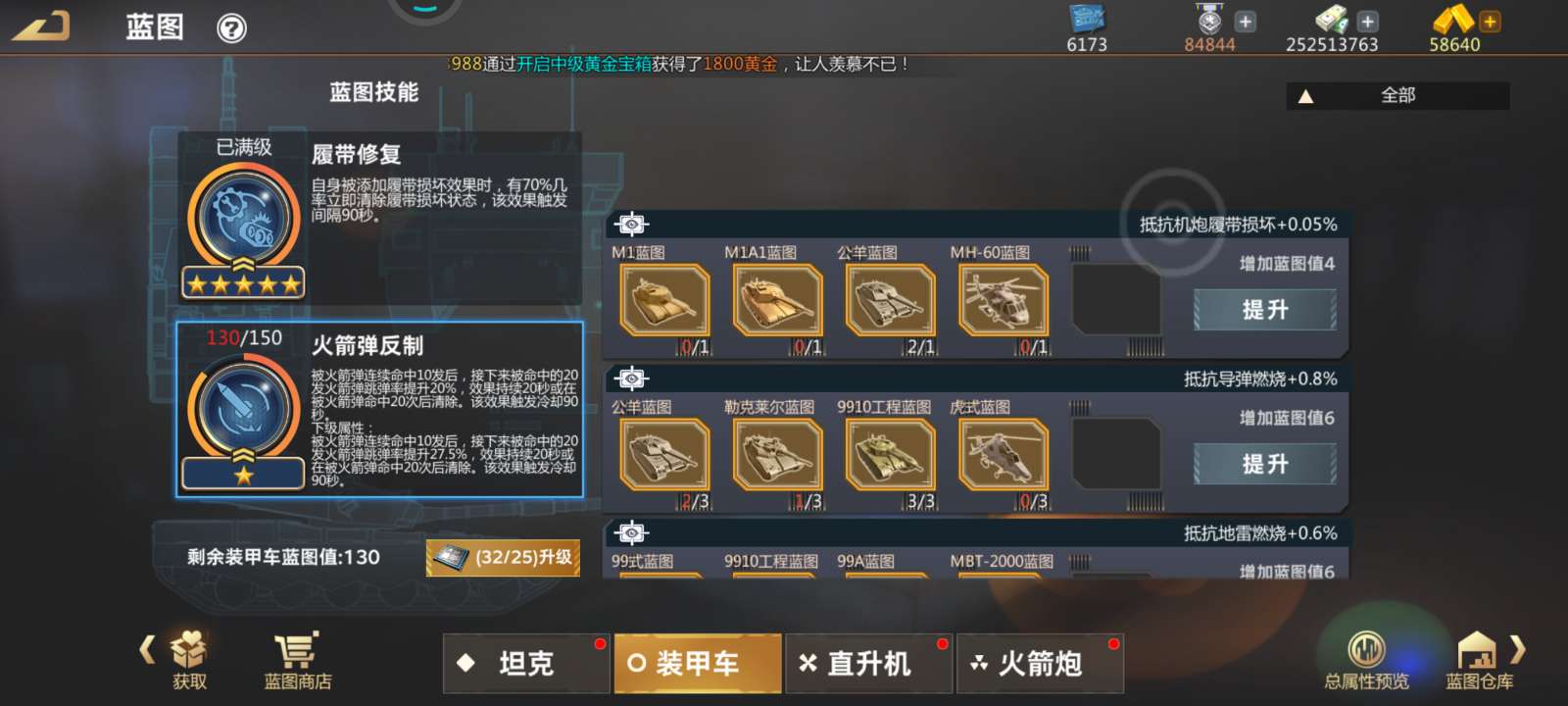Expand the 全部 filter dropdown

pyautogui.click(x=1397, y=95)
